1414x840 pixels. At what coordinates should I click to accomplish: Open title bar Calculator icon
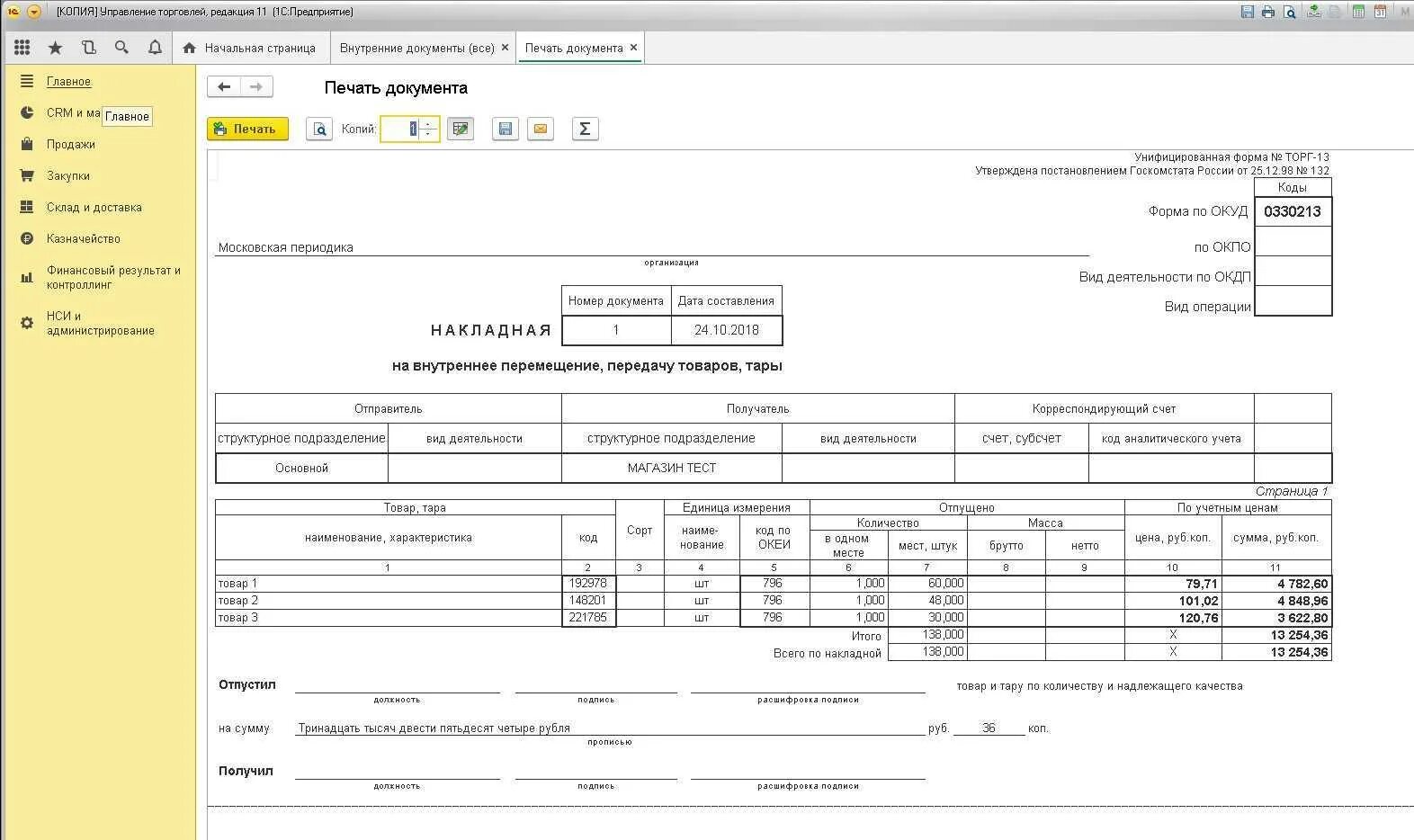(1358, 12)
